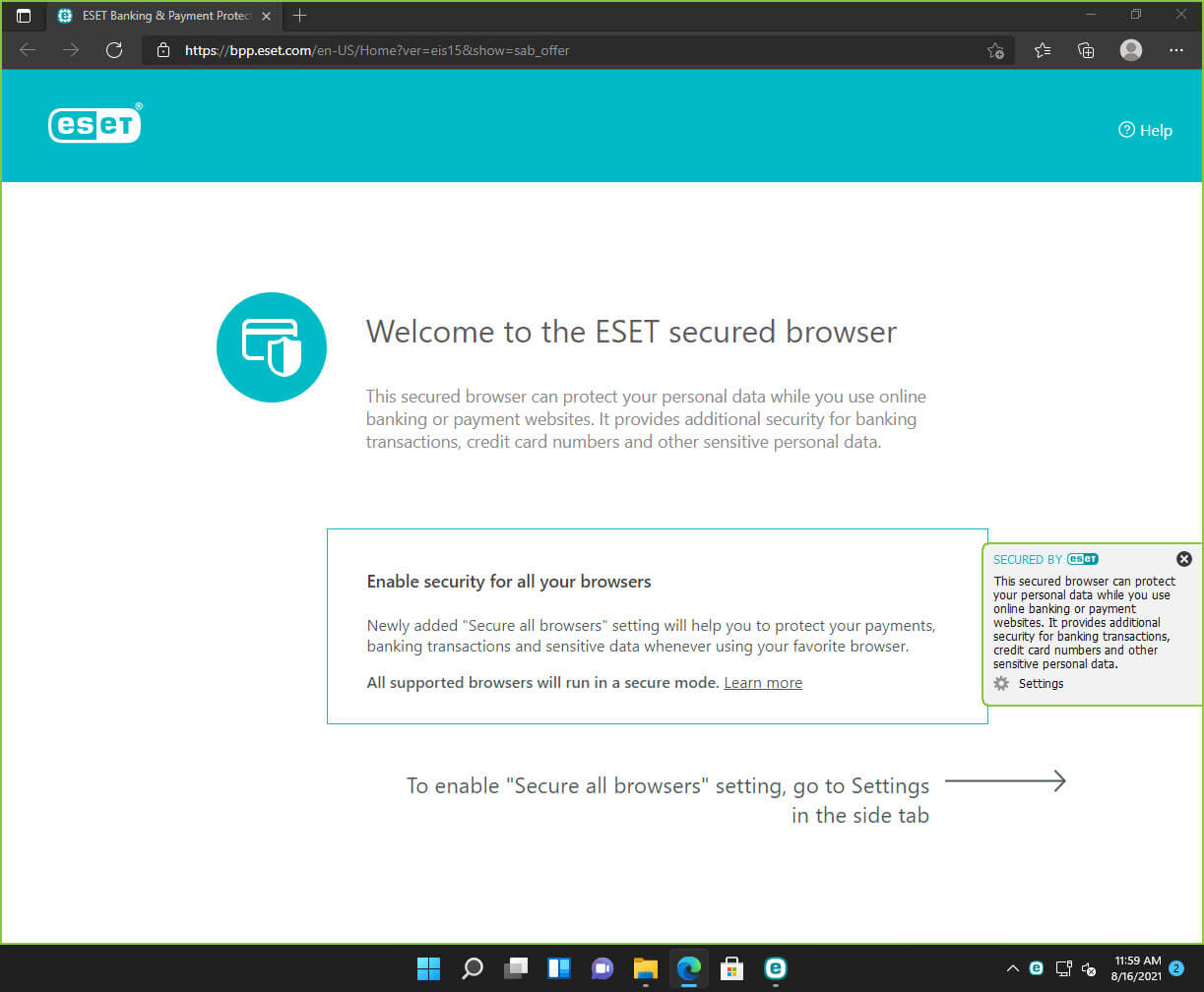
Task: Open Task View on the taskbar
Action: pyautogui.click(x=516, y=968)
